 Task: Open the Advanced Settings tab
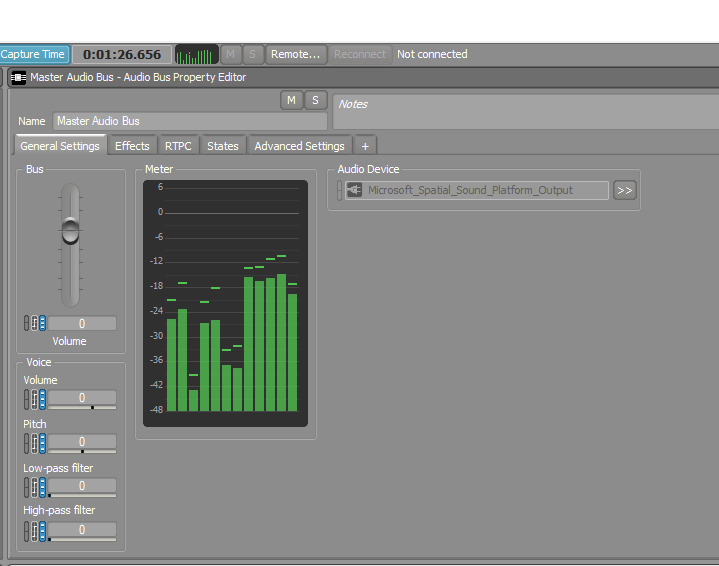[x=299, y=146]
